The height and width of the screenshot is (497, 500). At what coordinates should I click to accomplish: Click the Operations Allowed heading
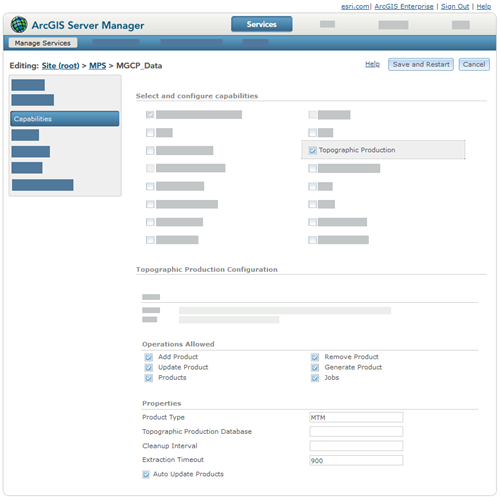click(178, 344)
